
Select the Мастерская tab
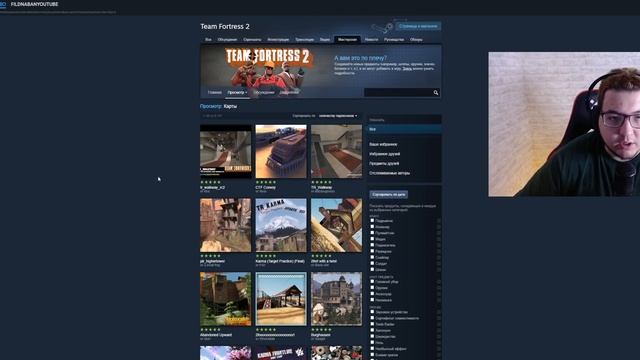point(347,40)
